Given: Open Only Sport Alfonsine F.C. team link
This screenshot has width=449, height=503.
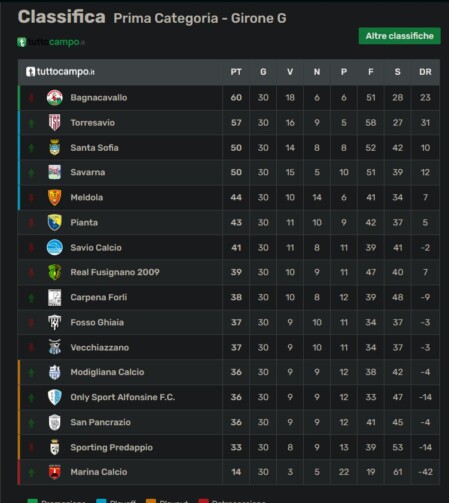Looking at the screenshot, I should (x=123, y=397).
